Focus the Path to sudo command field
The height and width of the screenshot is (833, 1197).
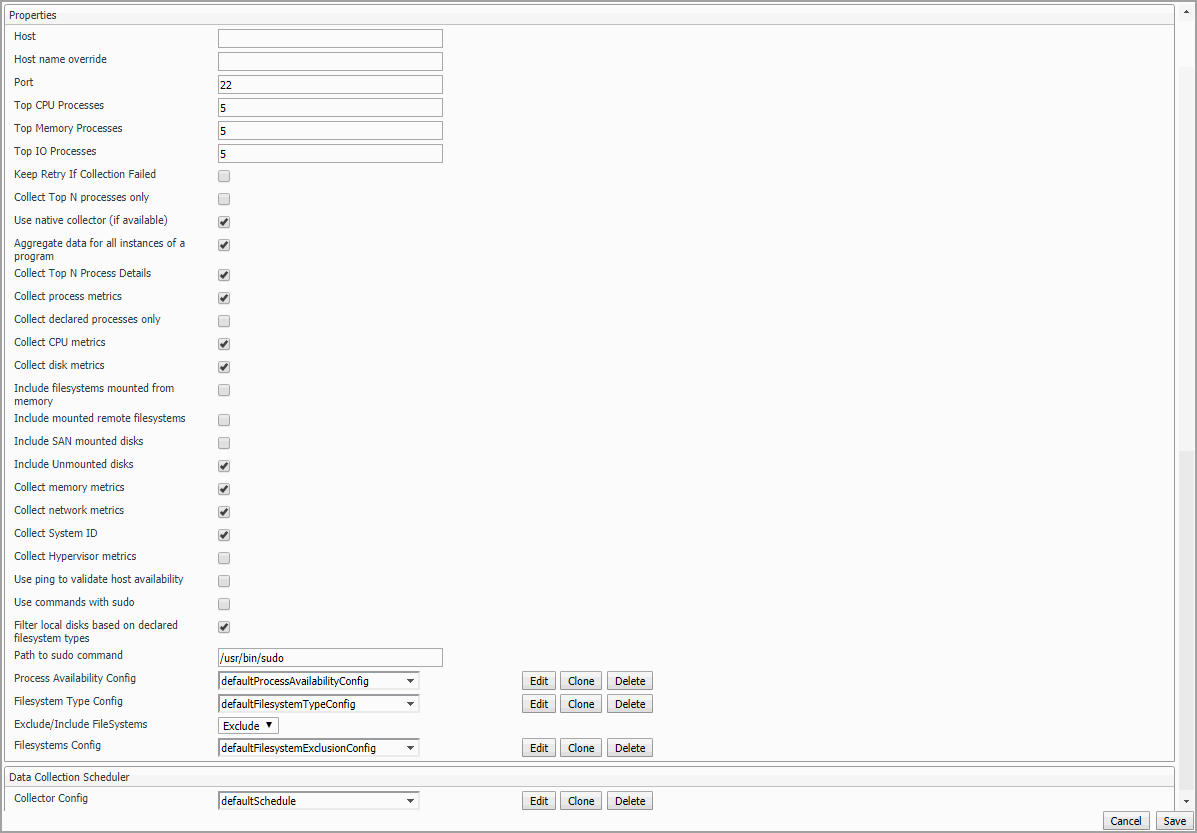coord(330,658)
